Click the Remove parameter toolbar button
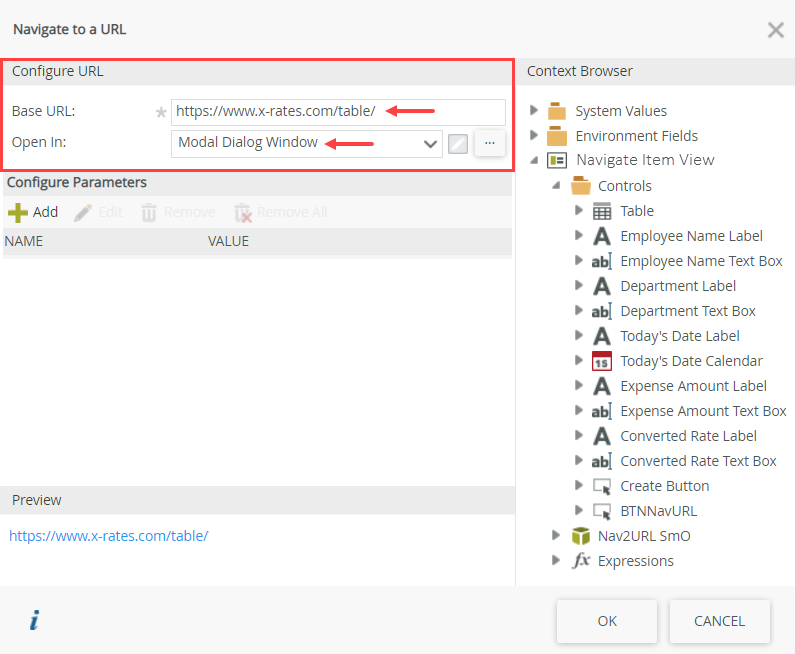This screenshot has width=795, height=654. point(178,212)
